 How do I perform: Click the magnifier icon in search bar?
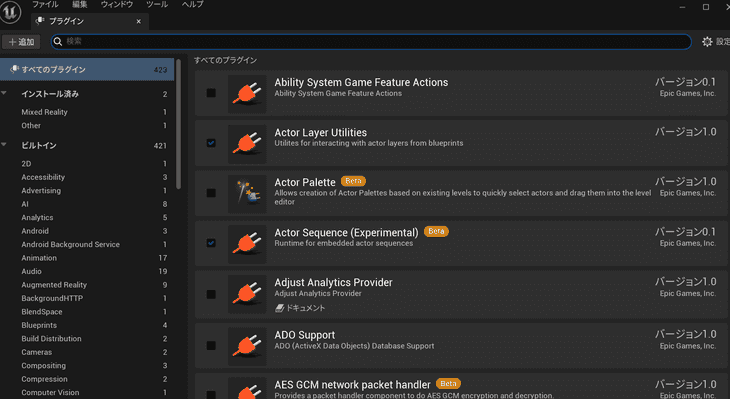point(58,42)
